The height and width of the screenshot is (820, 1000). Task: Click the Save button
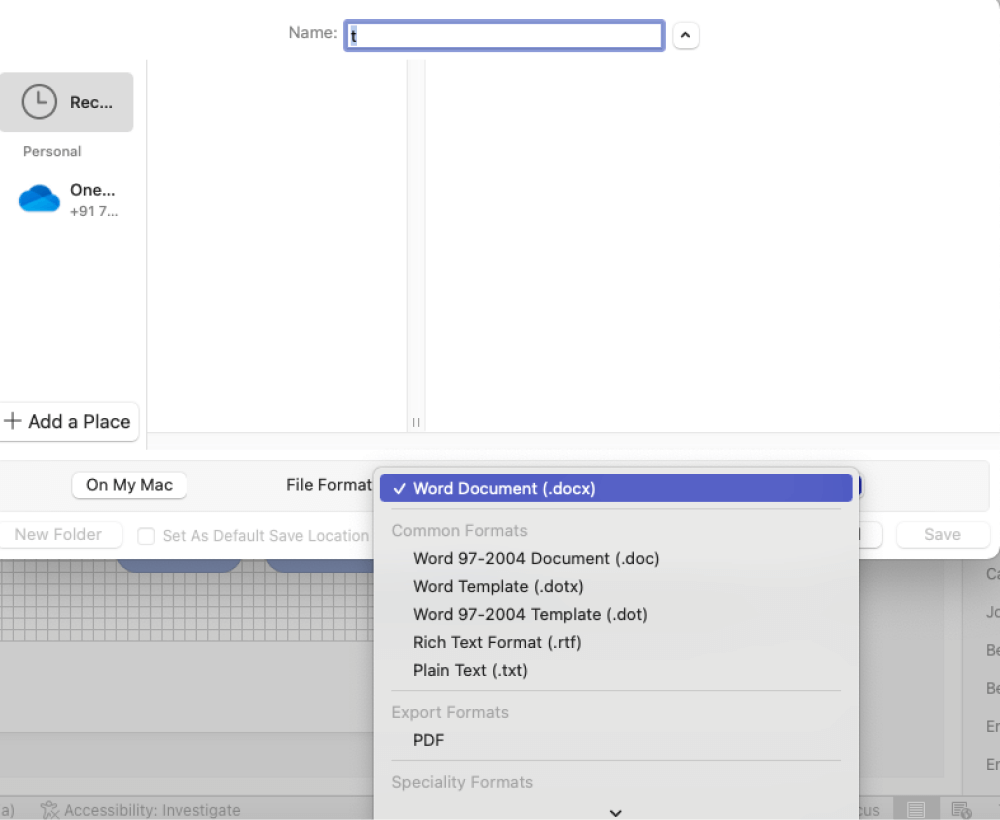(x=942, y=535)
